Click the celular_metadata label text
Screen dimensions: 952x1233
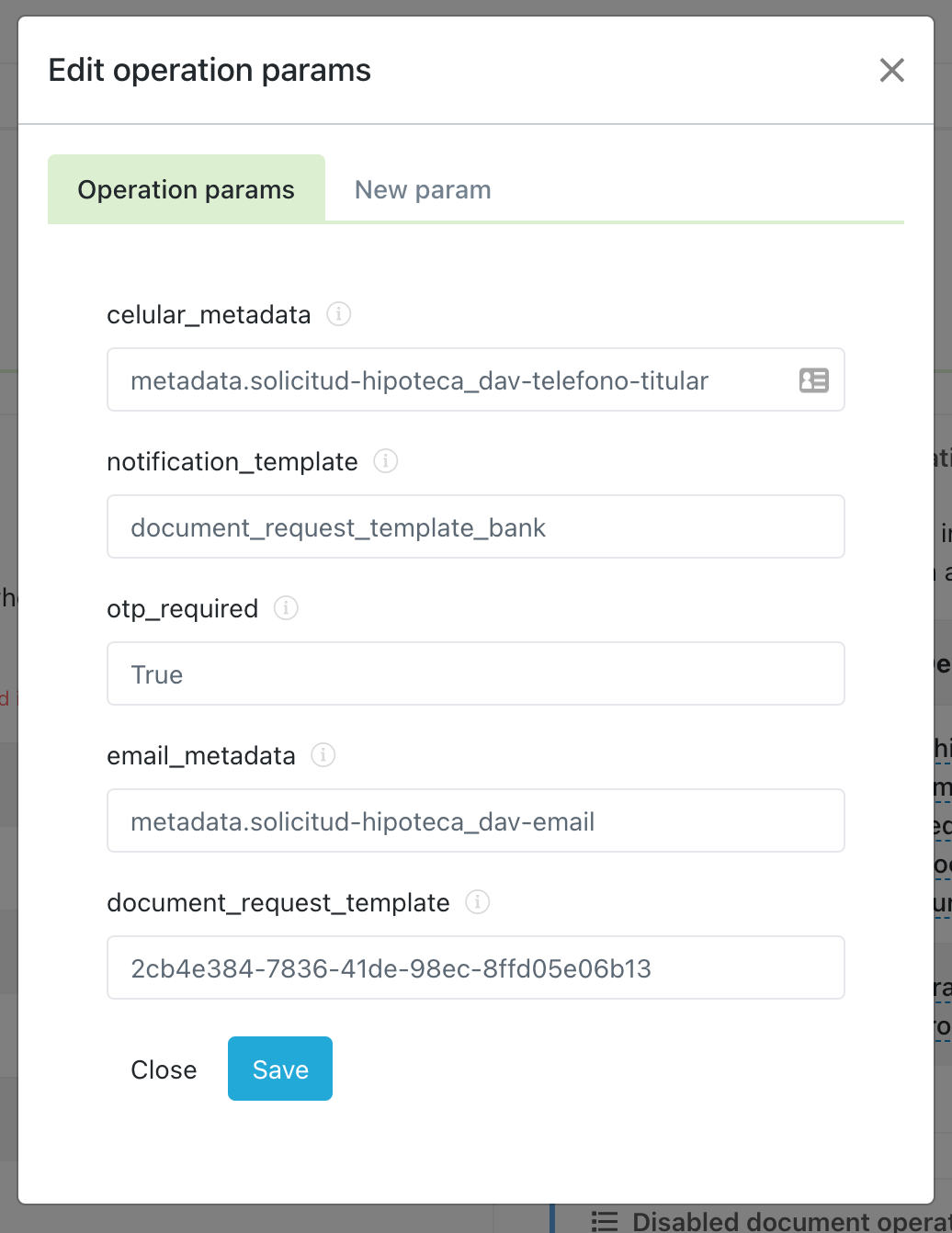tap(209, 315)
